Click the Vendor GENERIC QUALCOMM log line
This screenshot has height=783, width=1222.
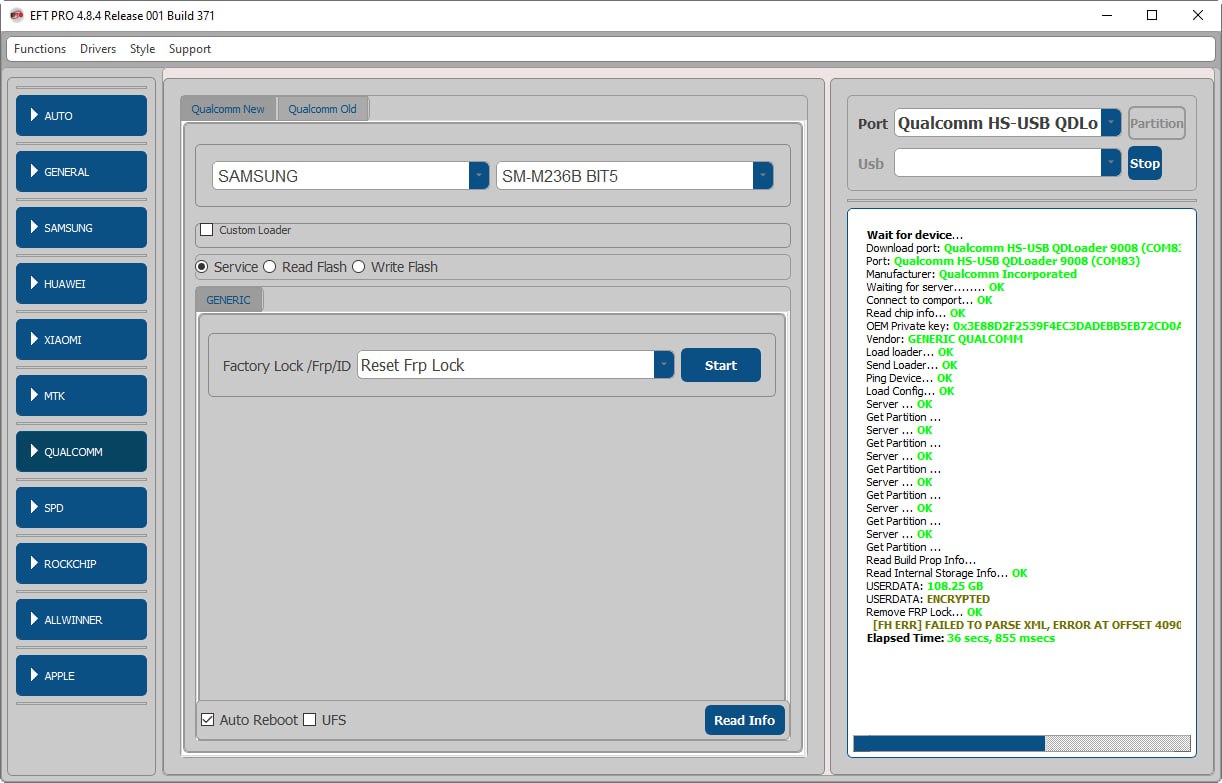944,339
